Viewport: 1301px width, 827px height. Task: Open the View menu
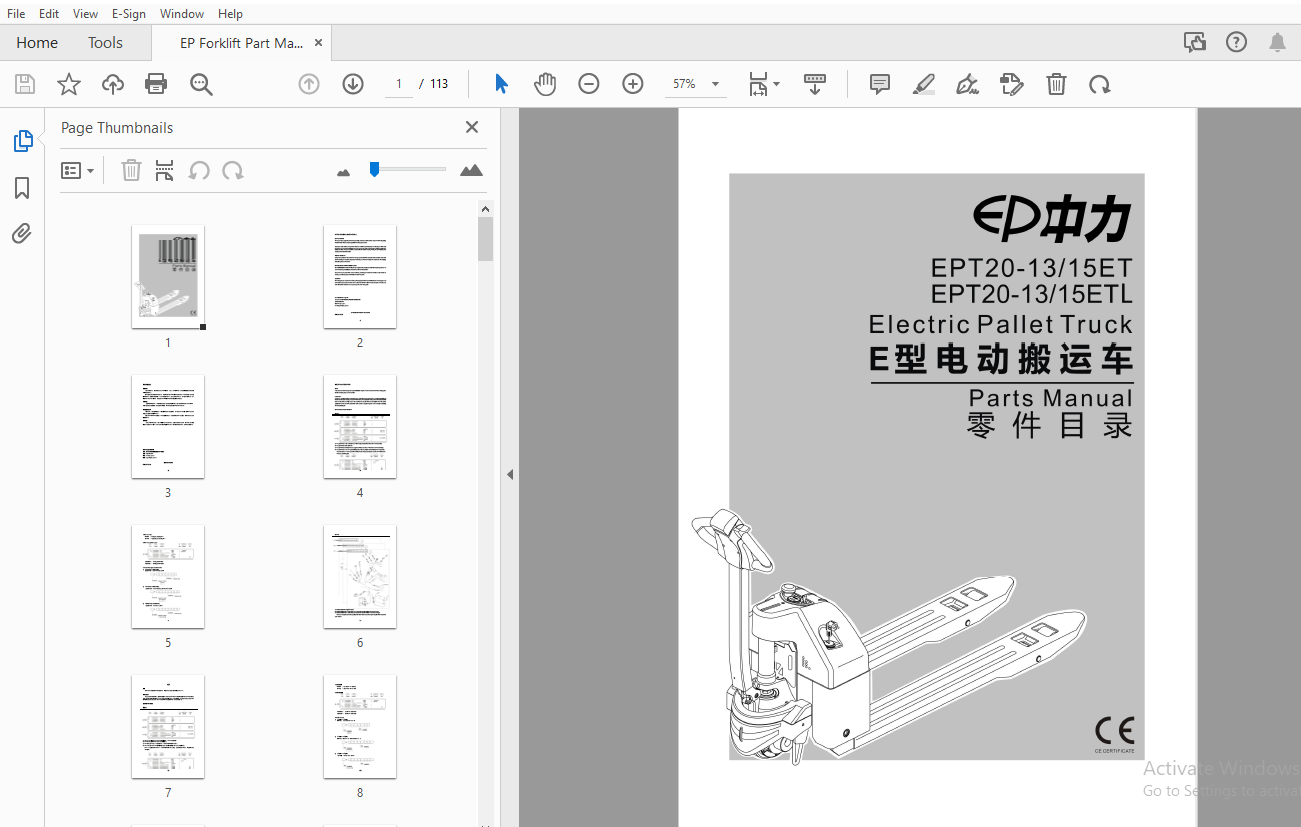point(86,14)
